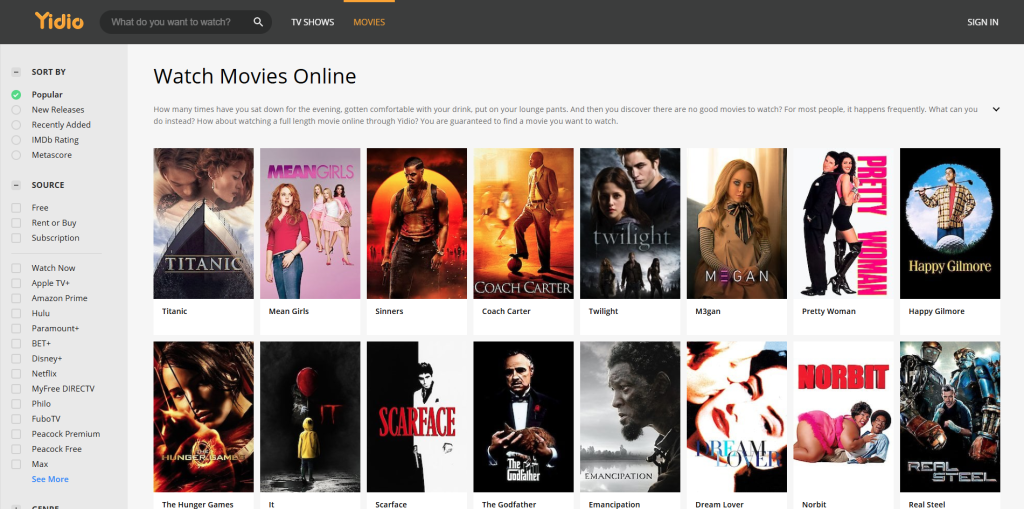Collapse the SOURCE section
This screenshot has height=509, width=1024.
(x=16, y=185)
